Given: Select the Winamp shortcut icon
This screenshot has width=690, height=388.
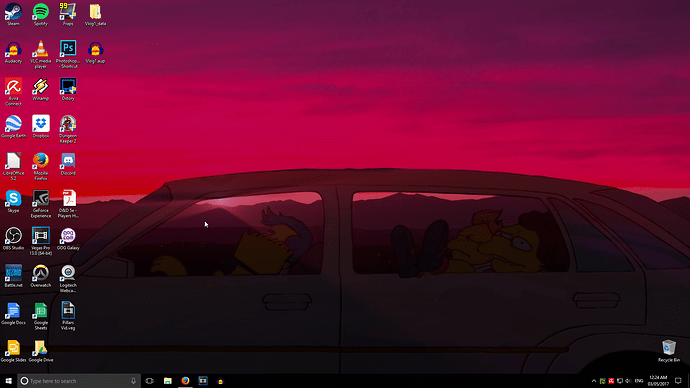Looking at the screenshot, I should pos(40,90).
